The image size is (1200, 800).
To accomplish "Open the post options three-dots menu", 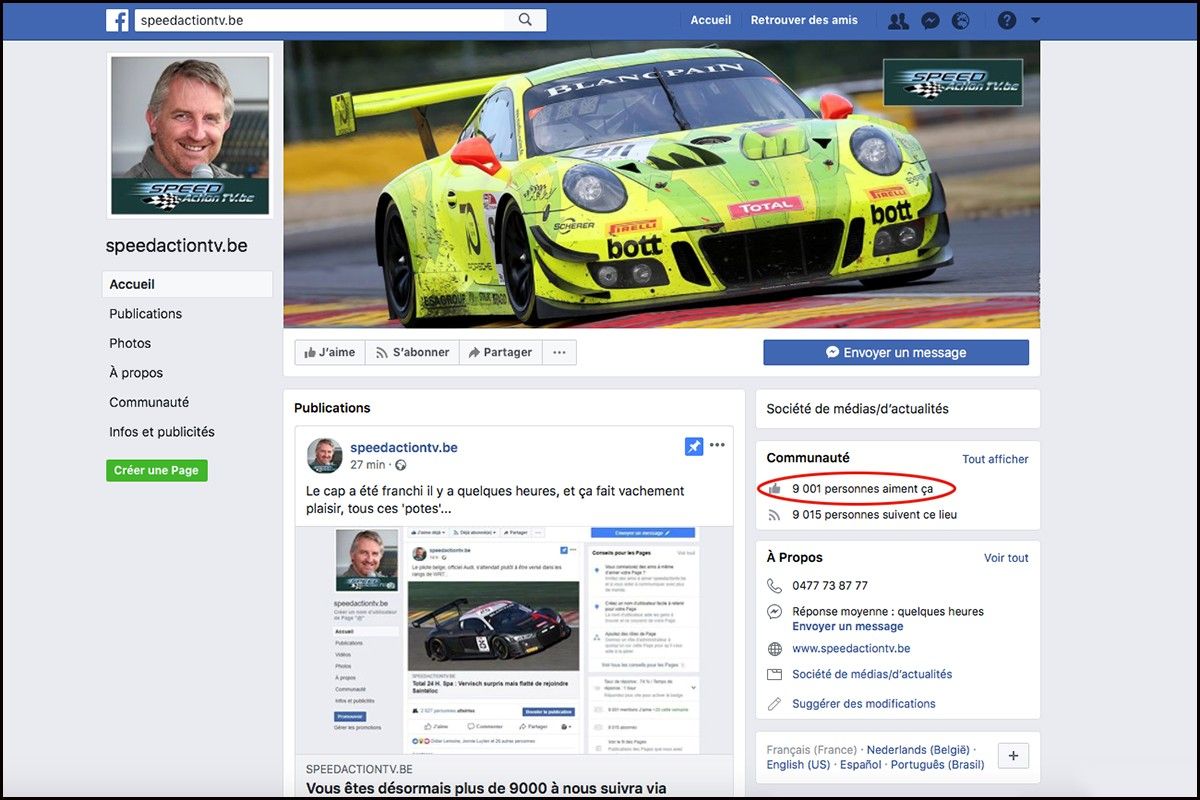I will 718,445.
